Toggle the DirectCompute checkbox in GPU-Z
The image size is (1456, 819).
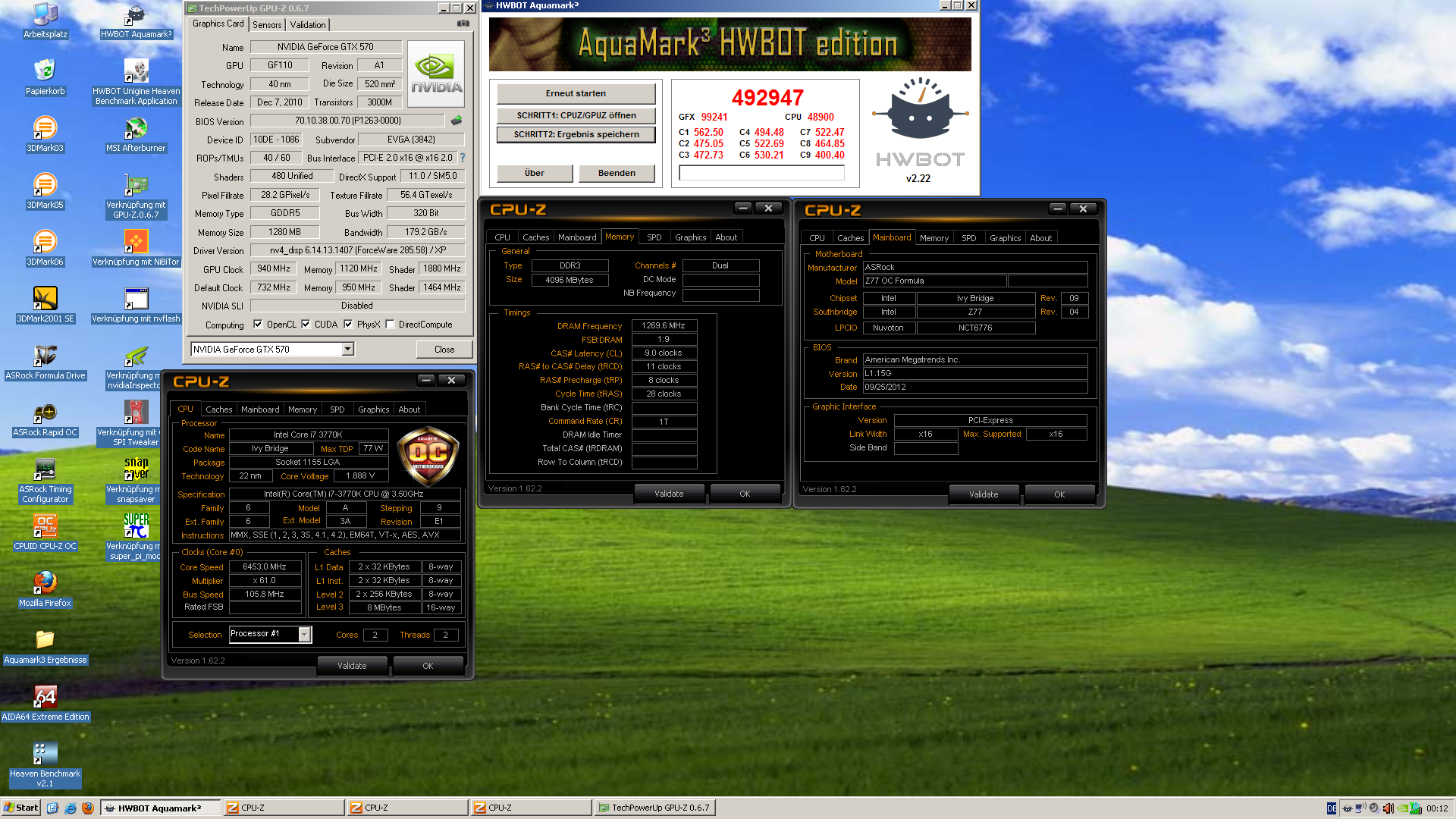click(x=390, y=324)
